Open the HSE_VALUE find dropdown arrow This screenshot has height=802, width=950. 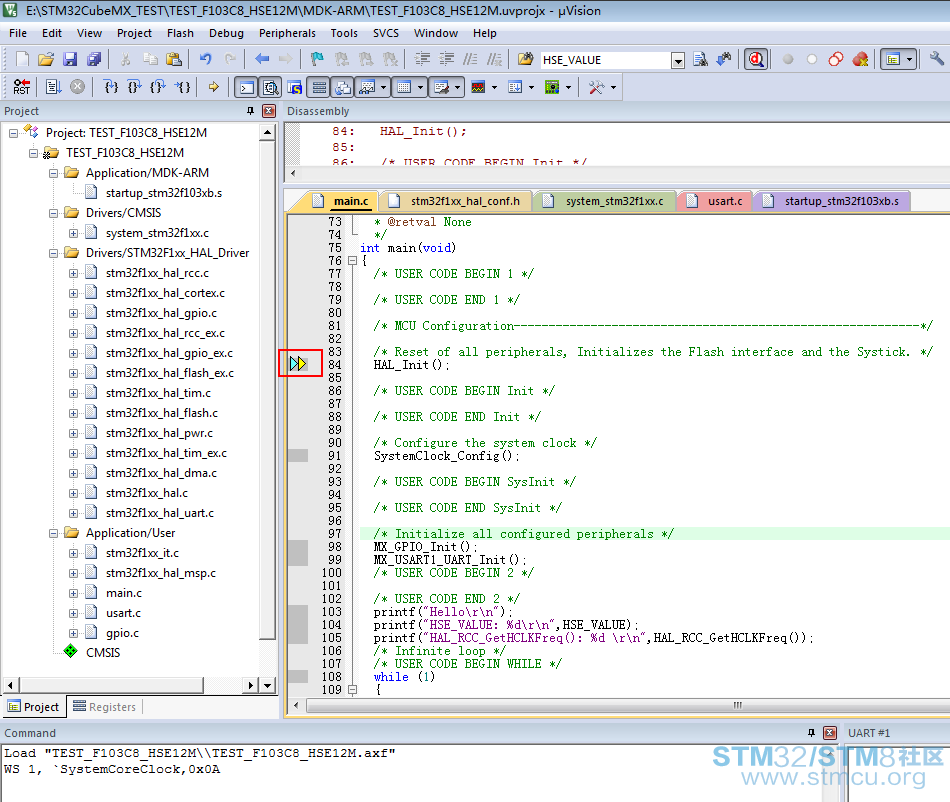678,60
